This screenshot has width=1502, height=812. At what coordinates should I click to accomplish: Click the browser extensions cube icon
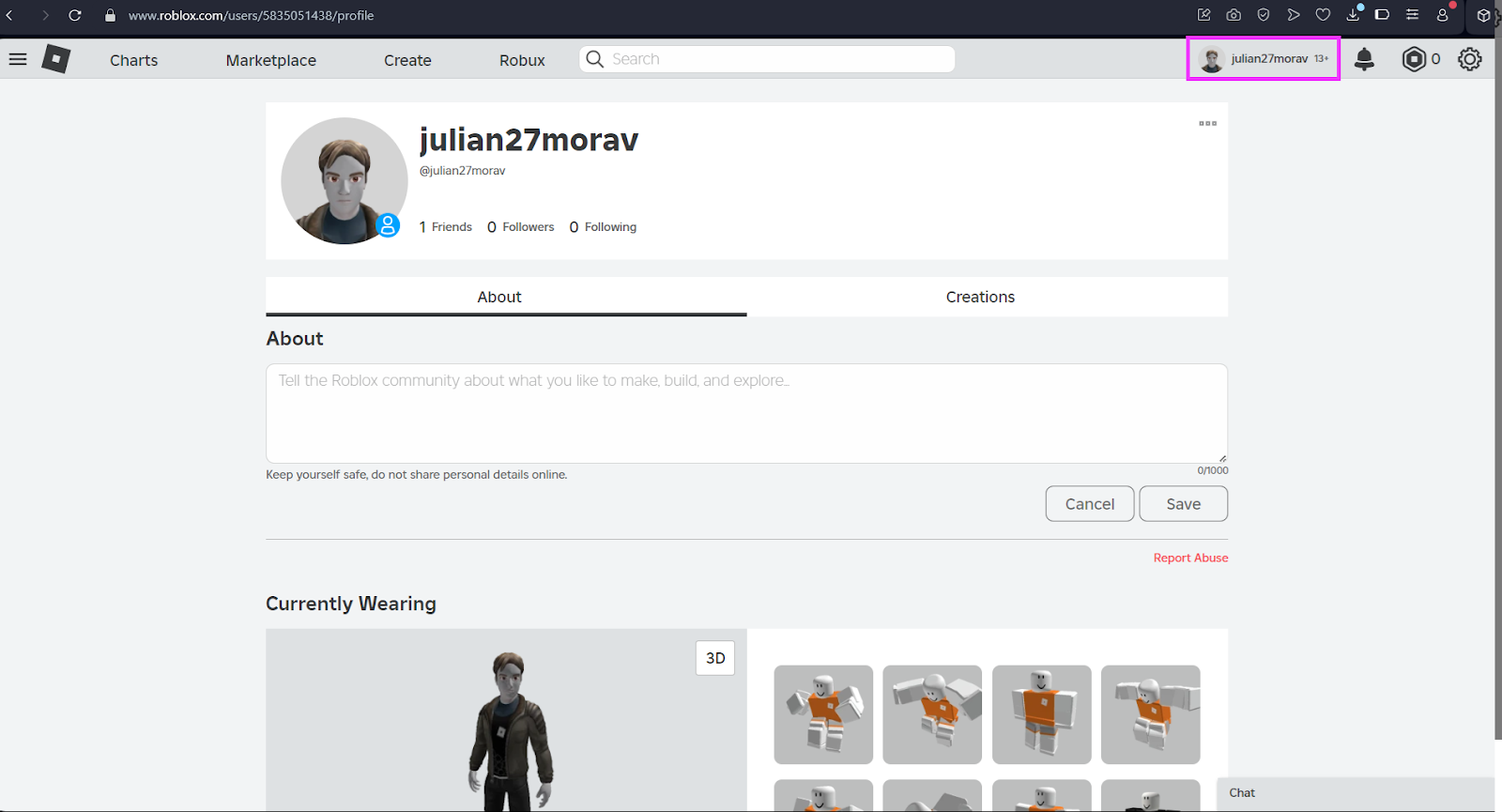click(x=1483, y=15)
